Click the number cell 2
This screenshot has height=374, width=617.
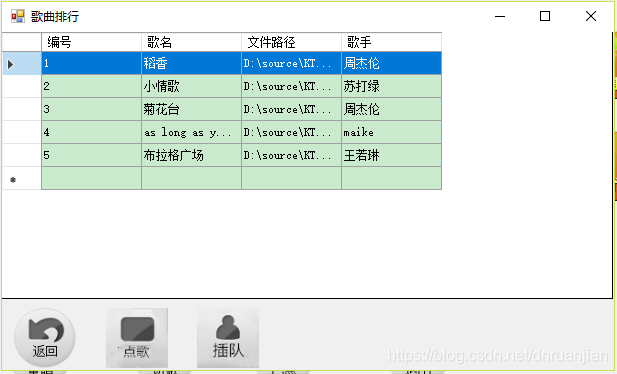91,86
